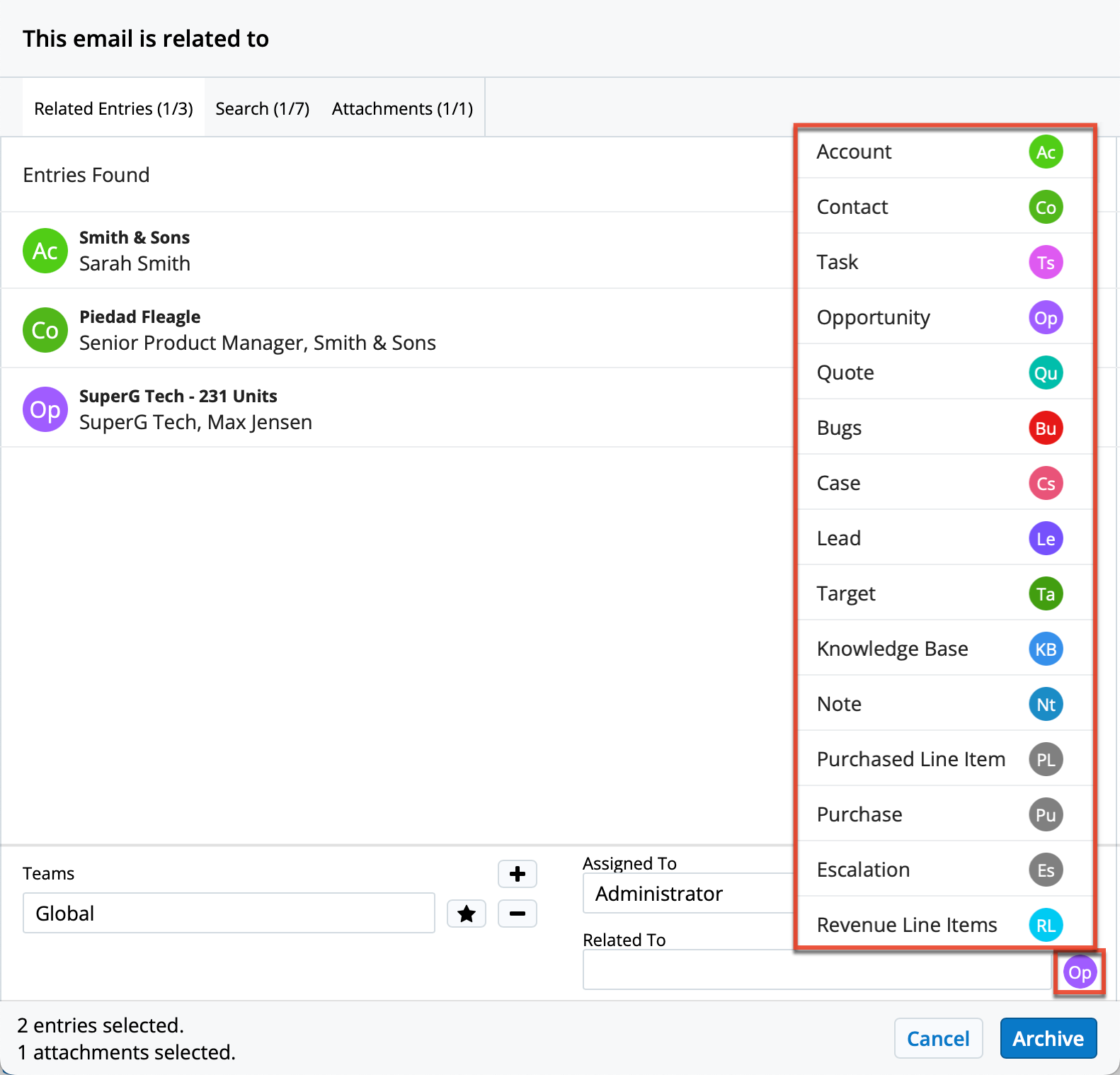Click 'SuperG Tech, Max Jensen' text
This screenshot has width=1120, height=1075.
195,422
